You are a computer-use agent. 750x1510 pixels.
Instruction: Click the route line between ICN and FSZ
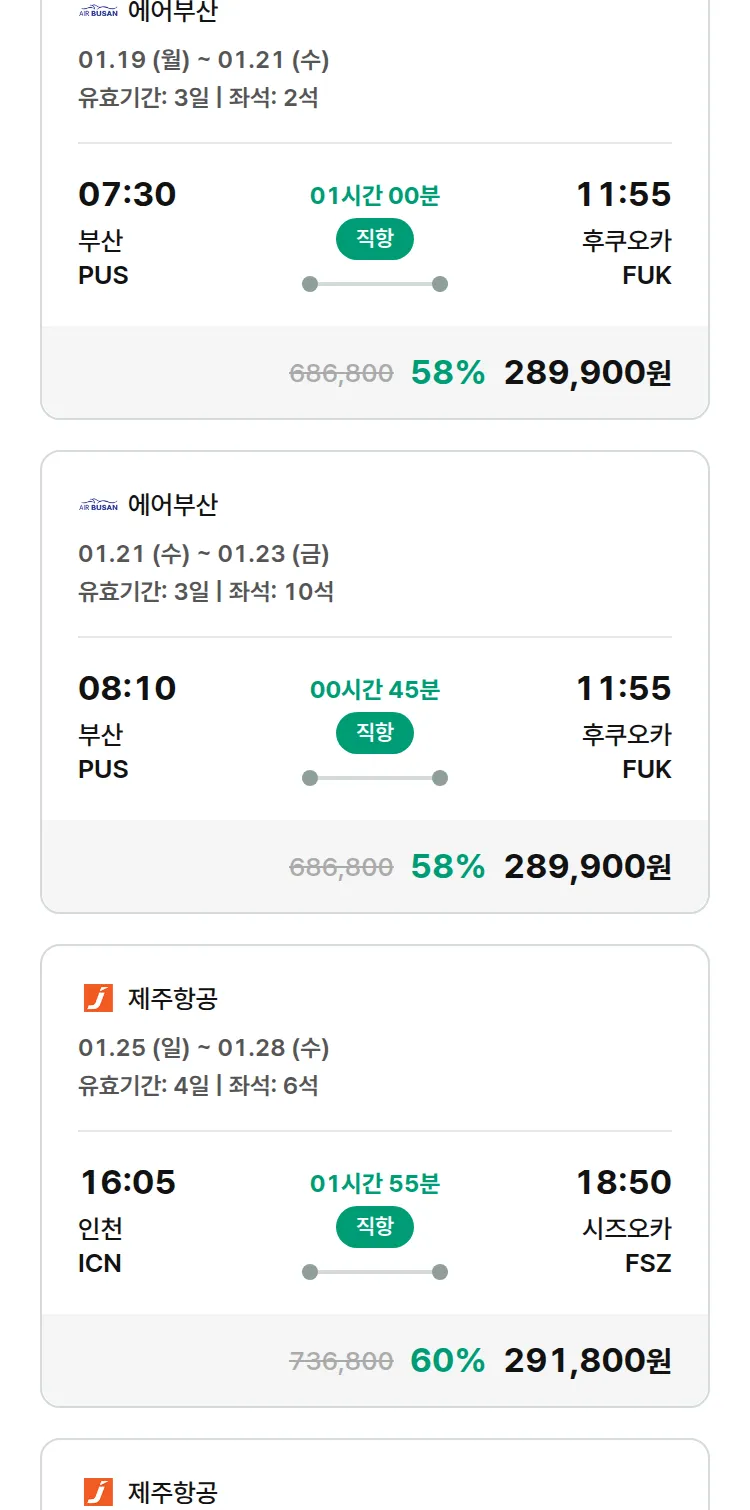pos(375,1272)
